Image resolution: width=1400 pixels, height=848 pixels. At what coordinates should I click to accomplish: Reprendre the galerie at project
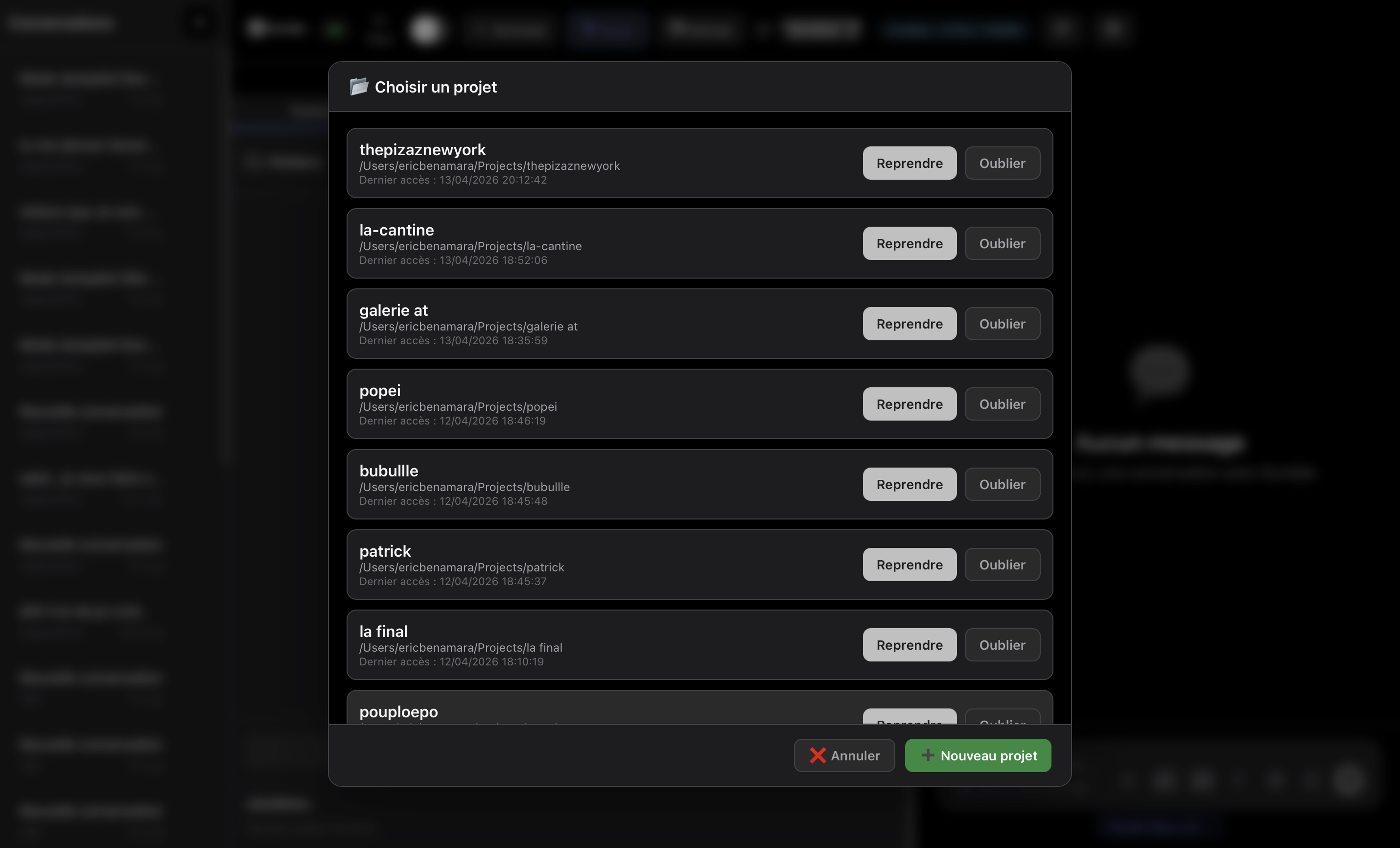tap(909, 324)
